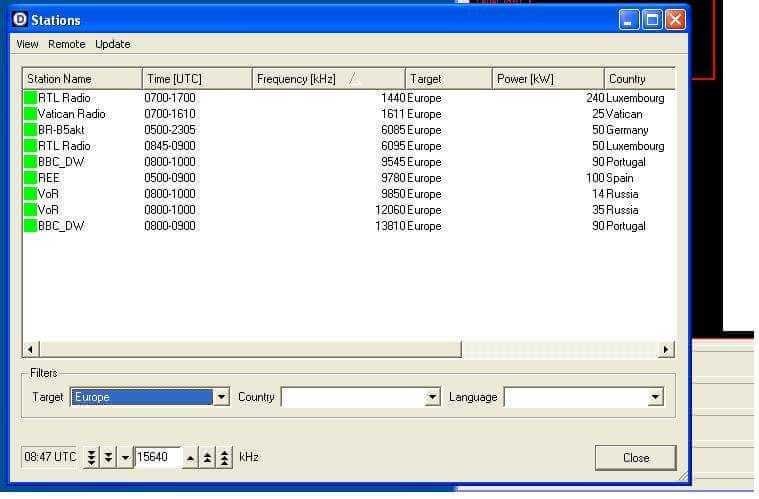This screenshot has width=759, height=499.
Task: Click the 0845-0900 time cell
Action: (x=170, y=146)
